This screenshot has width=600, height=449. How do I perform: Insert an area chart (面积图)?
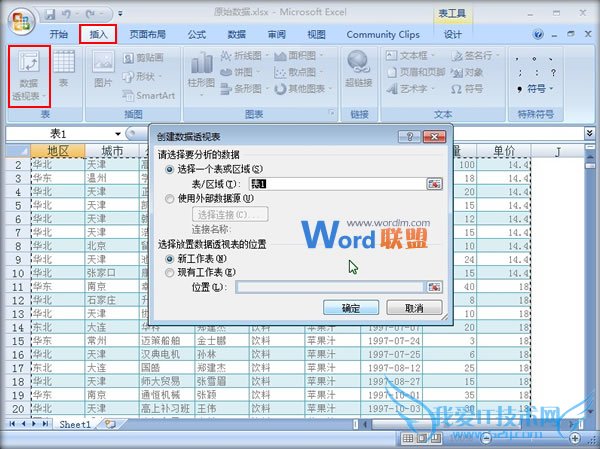297,56
